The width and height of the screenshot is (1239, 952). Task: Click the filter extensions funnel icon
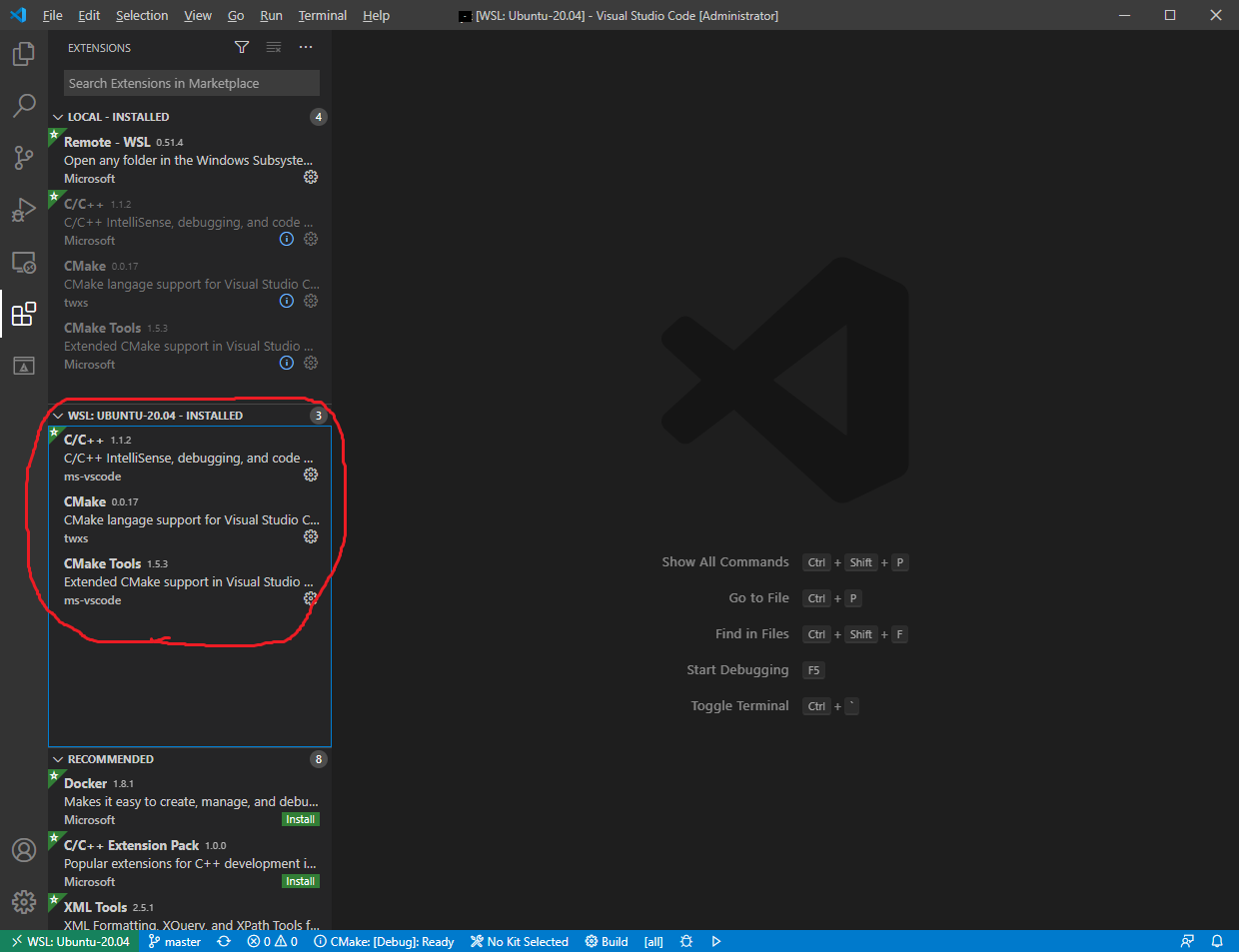coord(242,48)
